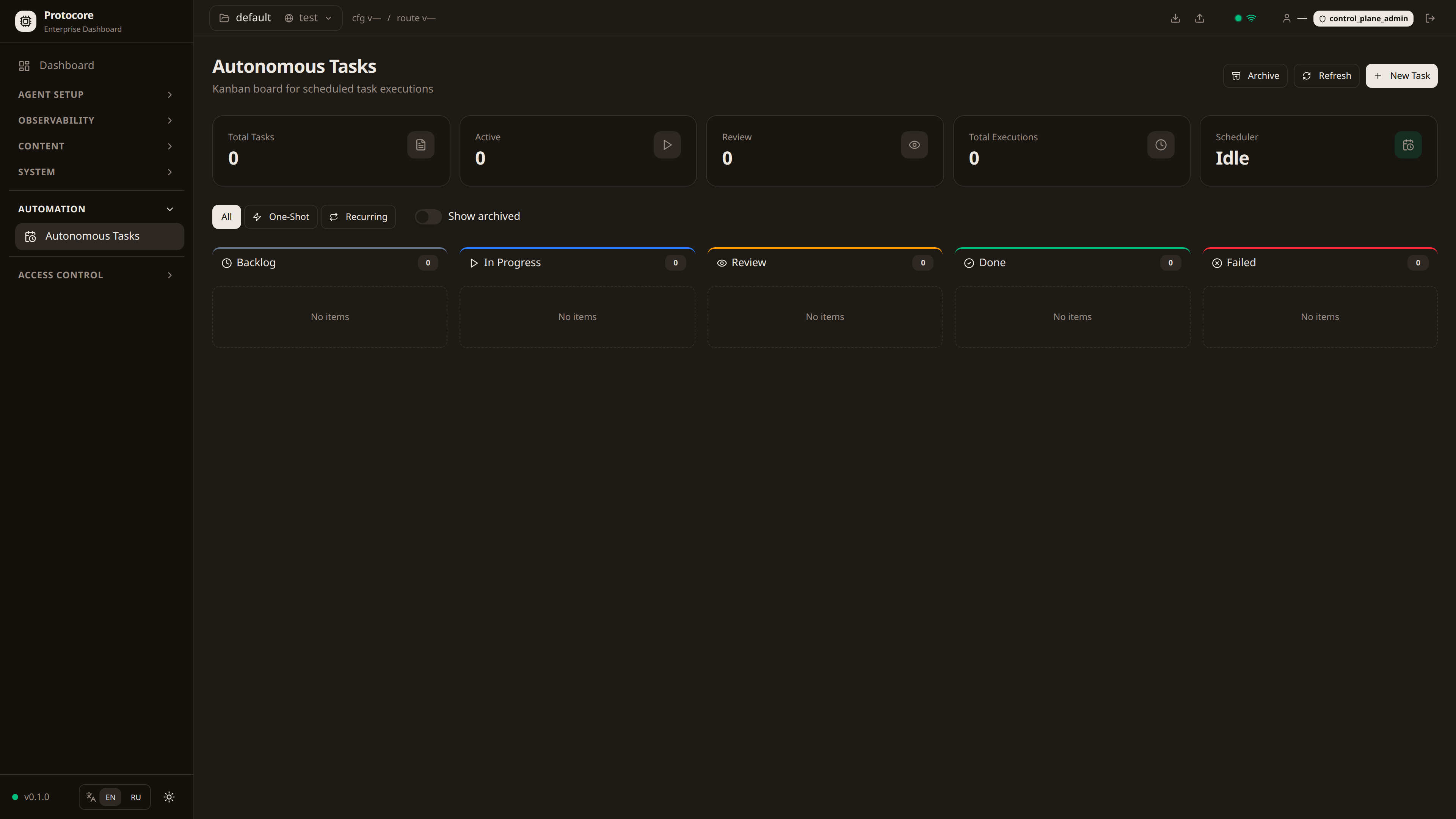Click the Total Executions clock icon
The image size is (1456, 819).
[1160, 145]
